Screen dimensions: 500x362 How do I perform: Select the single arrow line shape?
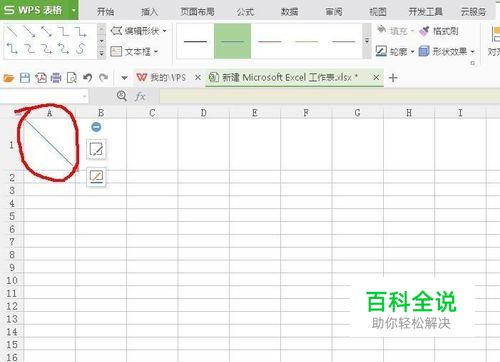click(29, 32)
